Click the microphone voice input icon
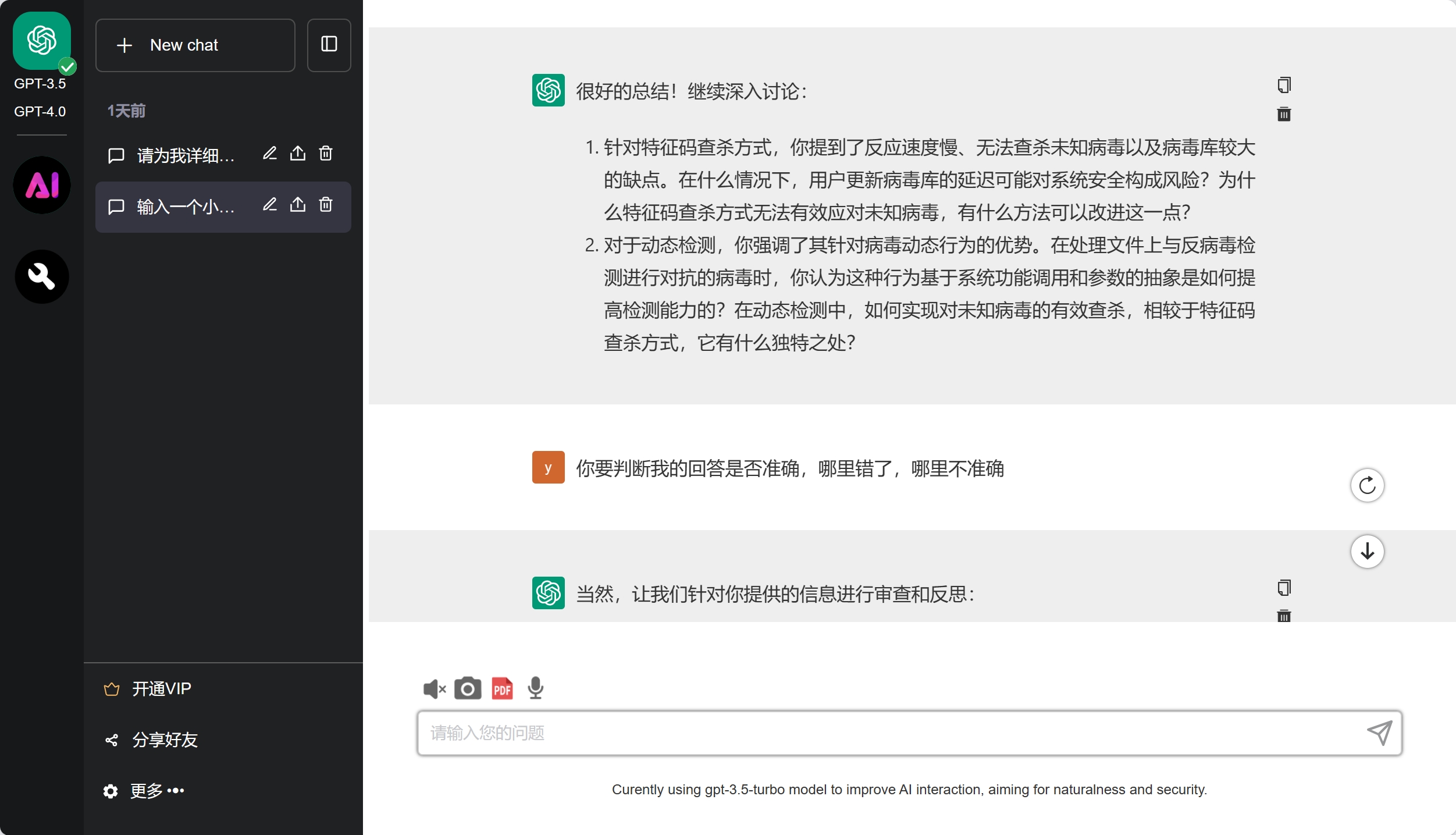1456x835 pixels. coord(535,688)
